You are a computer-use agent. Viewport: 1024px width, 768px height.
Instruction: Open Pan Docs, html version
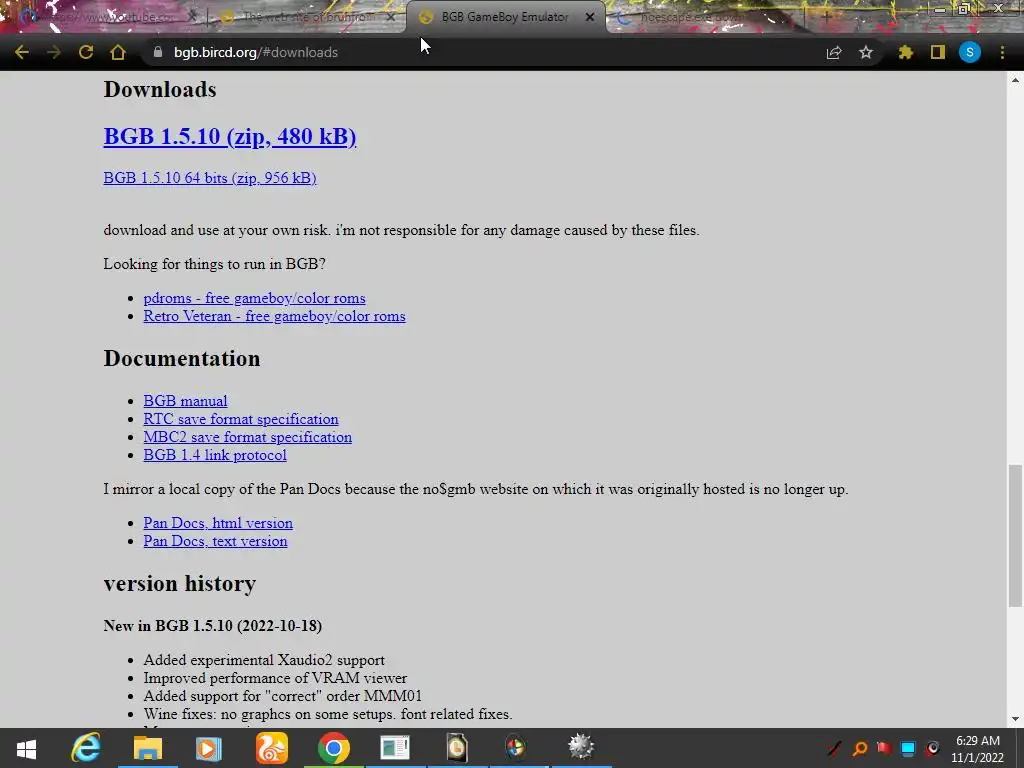click(x=218, y=522)
